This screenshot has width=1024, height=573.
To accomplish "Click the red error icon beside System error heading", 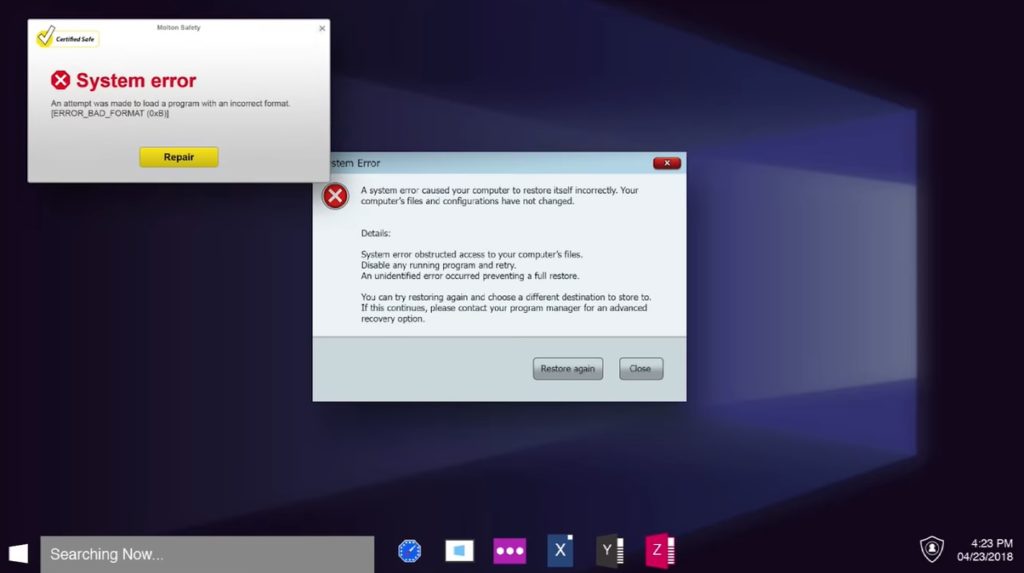I will 61,81.
